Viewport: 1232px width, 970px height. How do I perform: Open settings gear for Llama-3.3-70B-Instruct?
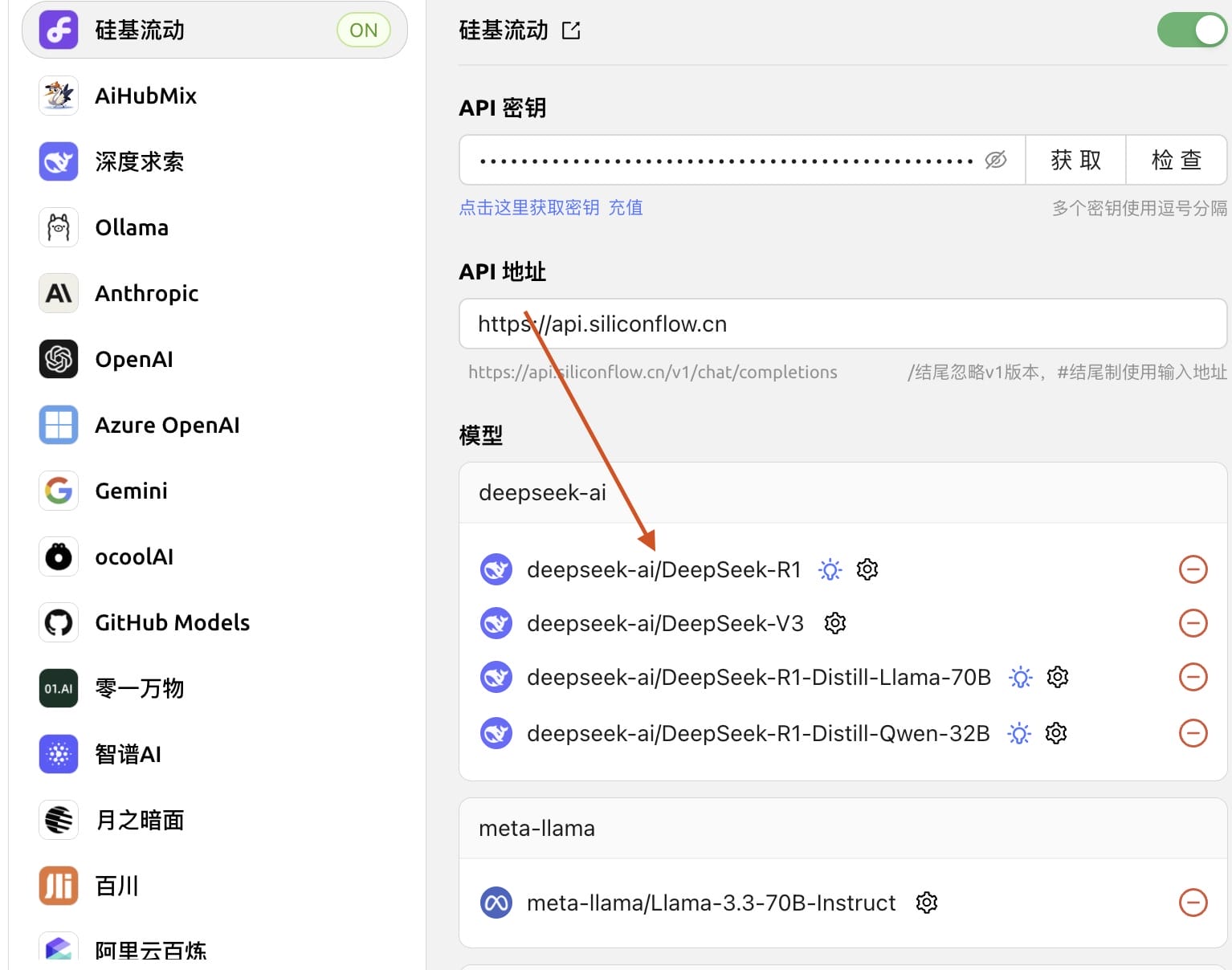pyautogui.click(x=927, y=903)
